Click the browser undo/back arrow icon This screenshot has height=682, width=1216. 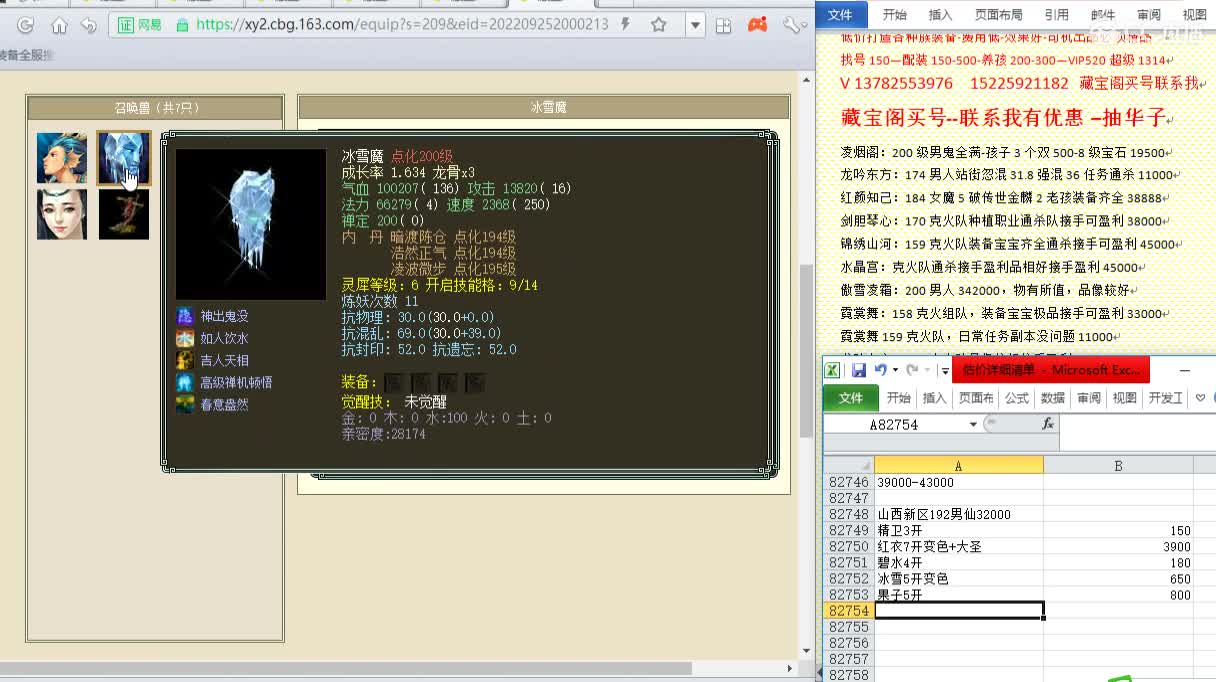(88, 25)
